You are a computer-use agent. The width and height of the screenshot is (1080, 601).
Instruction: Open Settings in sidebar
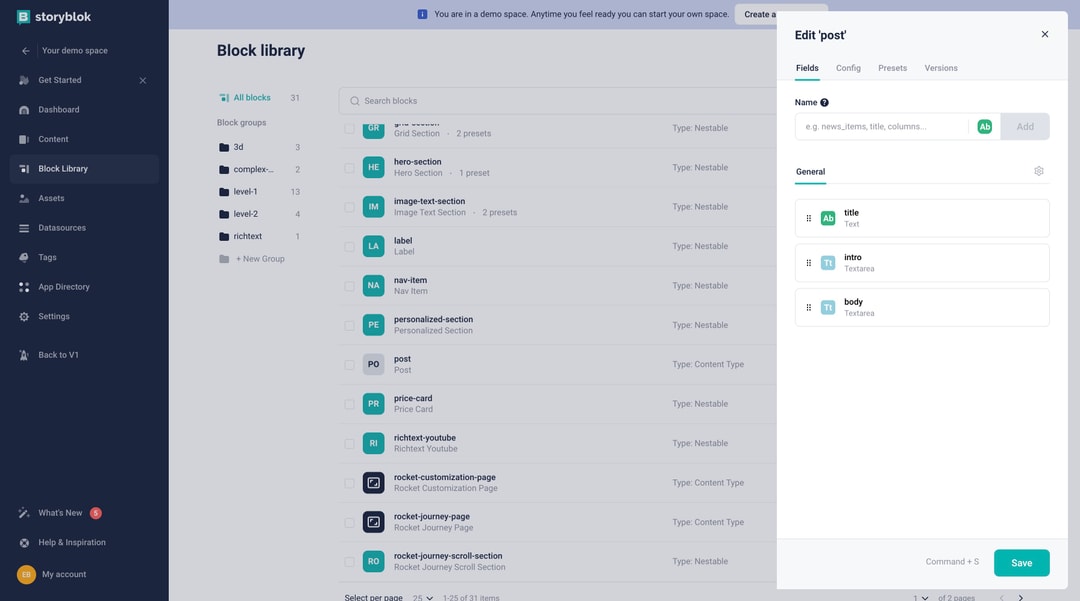(x=54, y=317)
